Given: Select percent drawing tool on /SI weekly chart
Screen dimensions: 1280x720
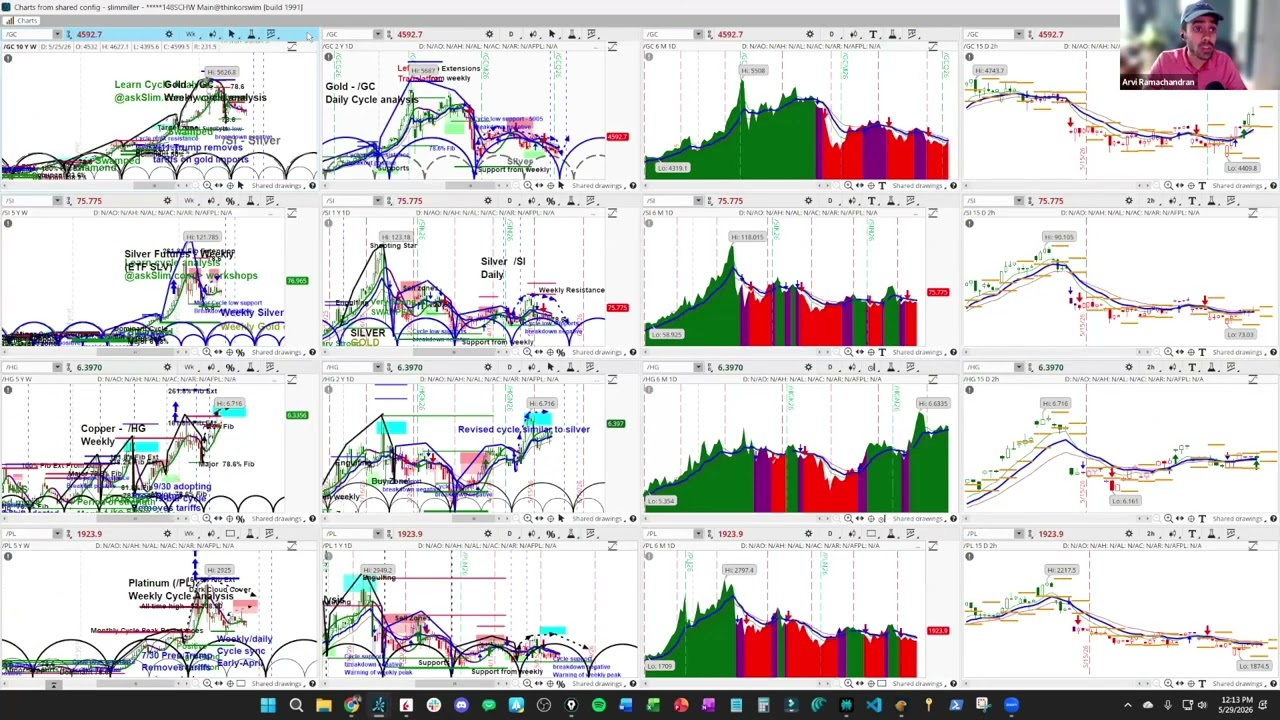Looking at the screenshot, I should click(x=229, y=201).
